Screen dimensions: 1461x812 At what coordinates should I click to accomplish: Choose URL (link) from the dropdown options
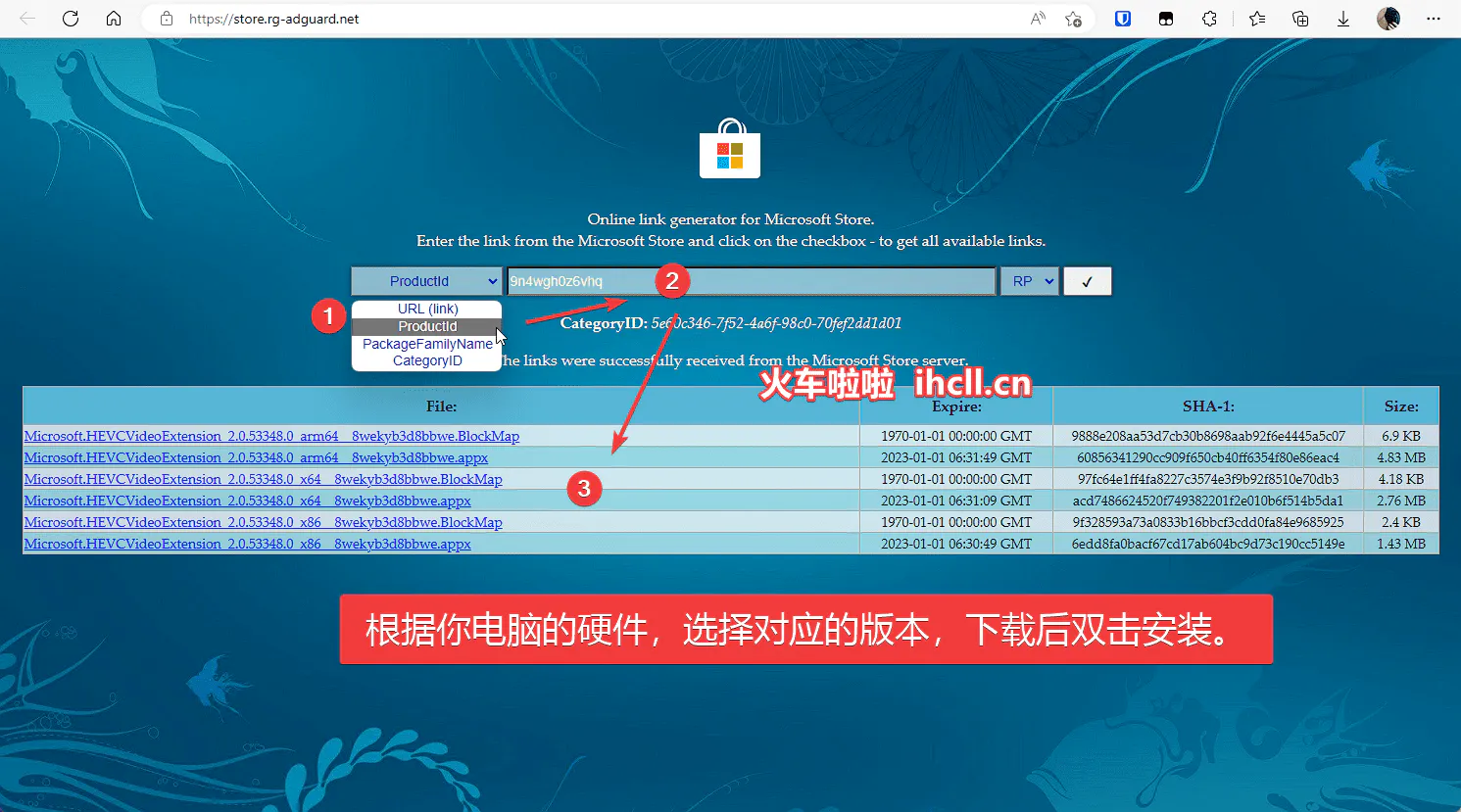tap(426, 309)
